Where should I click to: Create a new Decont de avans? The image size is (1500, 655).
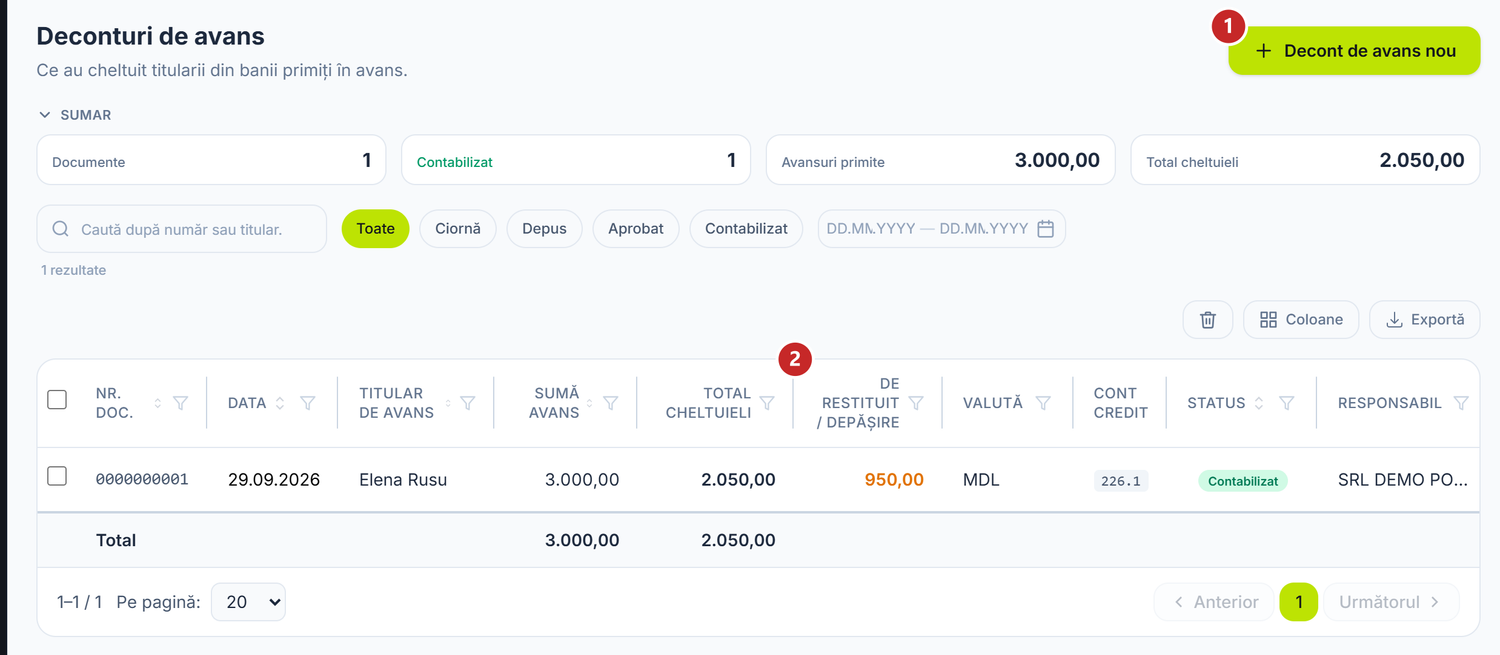(x=1354, y=51)
